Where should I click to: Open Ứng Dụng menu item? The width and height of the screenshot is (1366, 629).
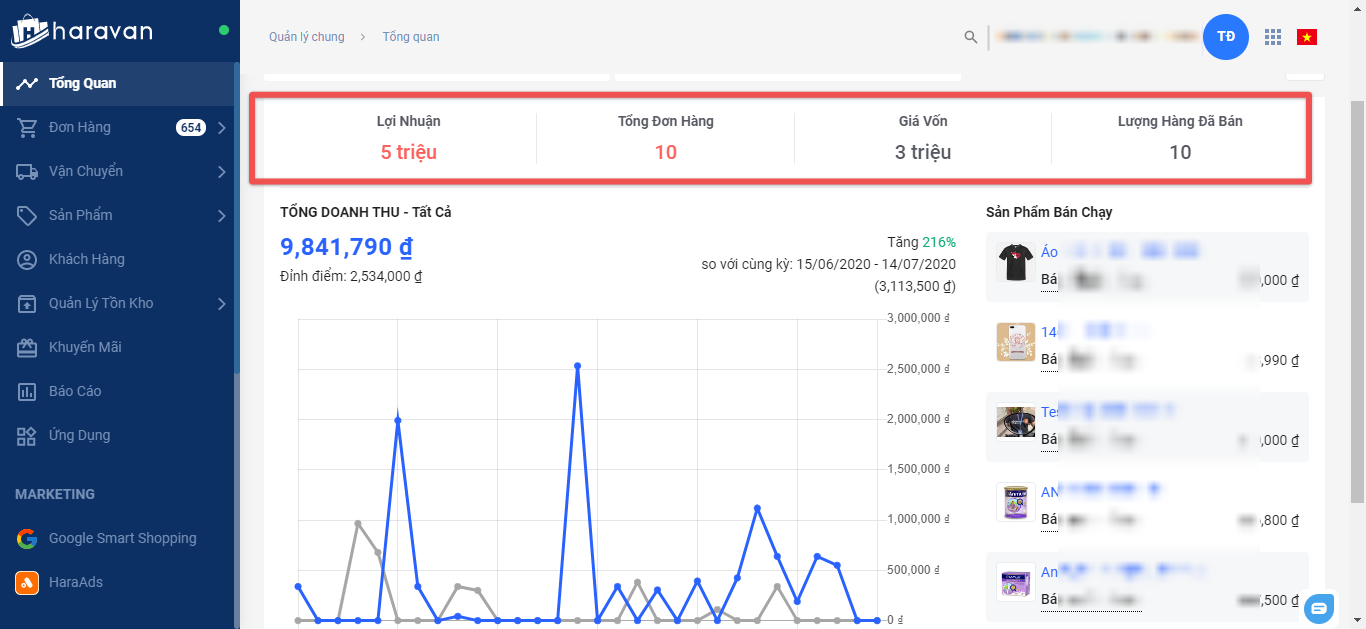[x=118, y=436]
